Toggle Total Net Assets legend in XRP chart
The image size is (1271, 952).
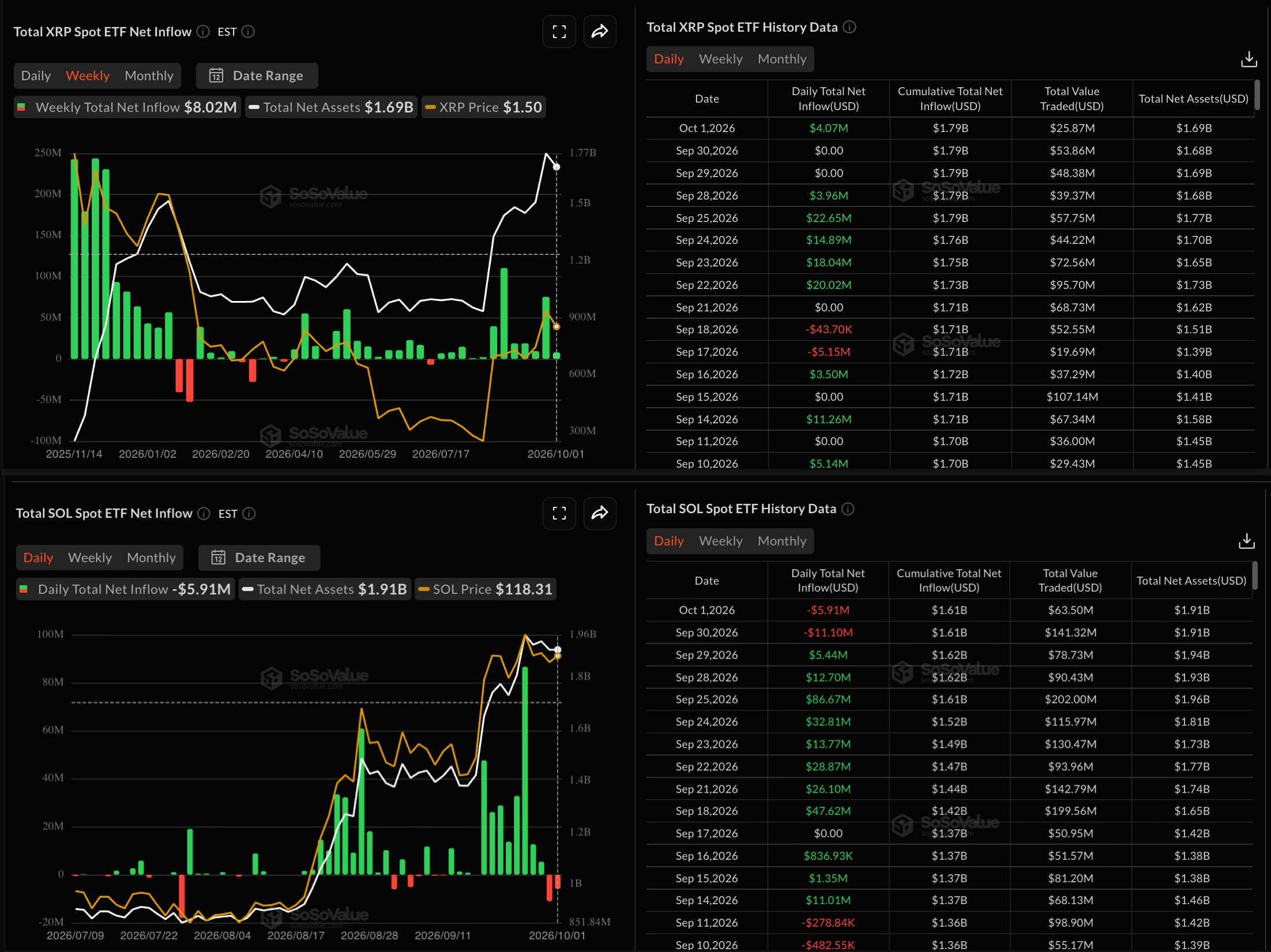pos(331,107)
